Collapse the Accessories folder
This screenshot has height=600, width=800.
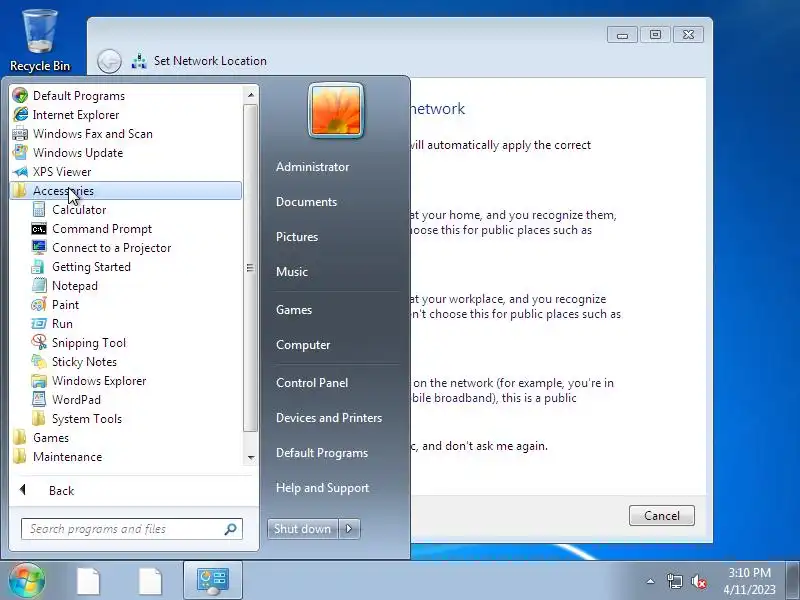126,190
